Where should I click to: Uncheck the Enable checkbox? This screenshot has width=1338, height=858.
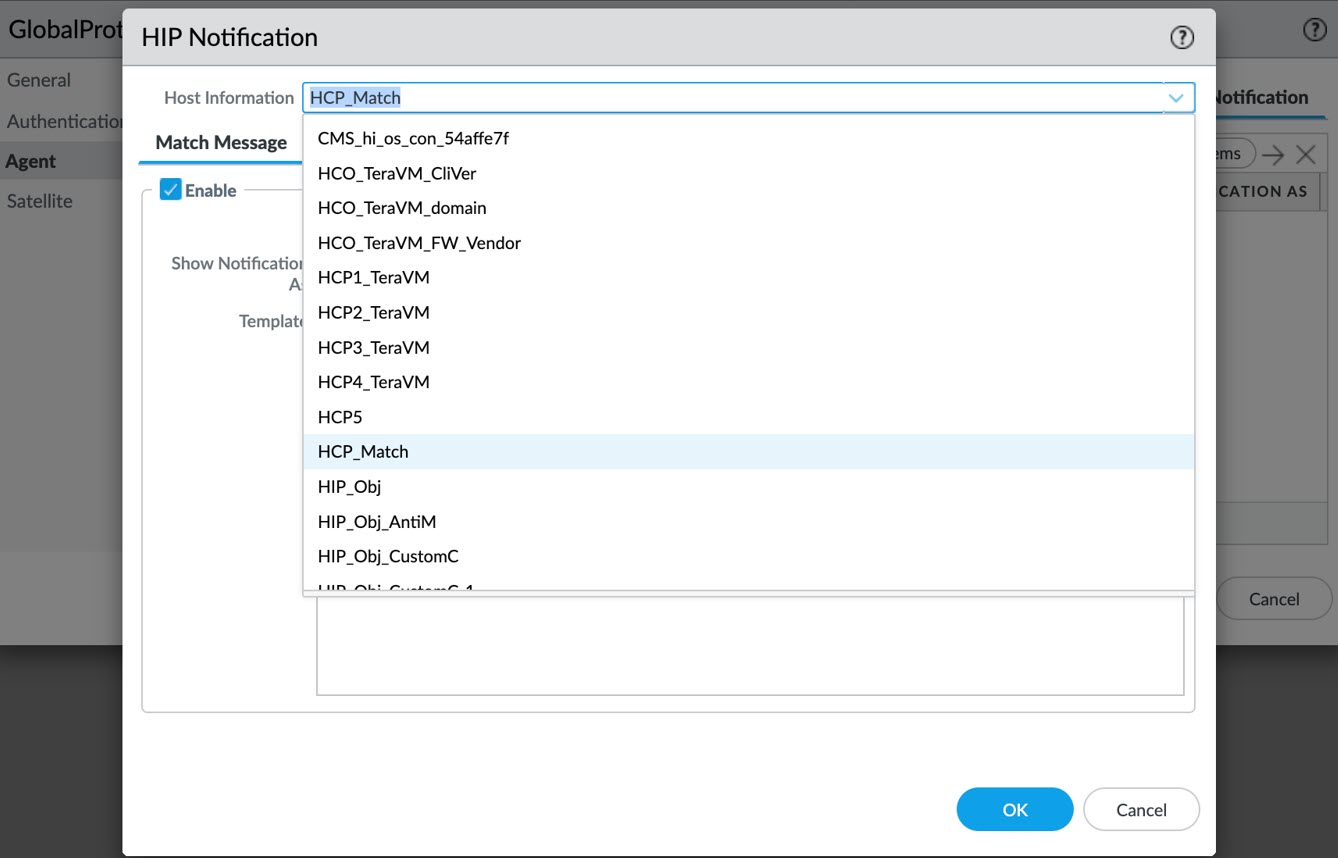171,190
